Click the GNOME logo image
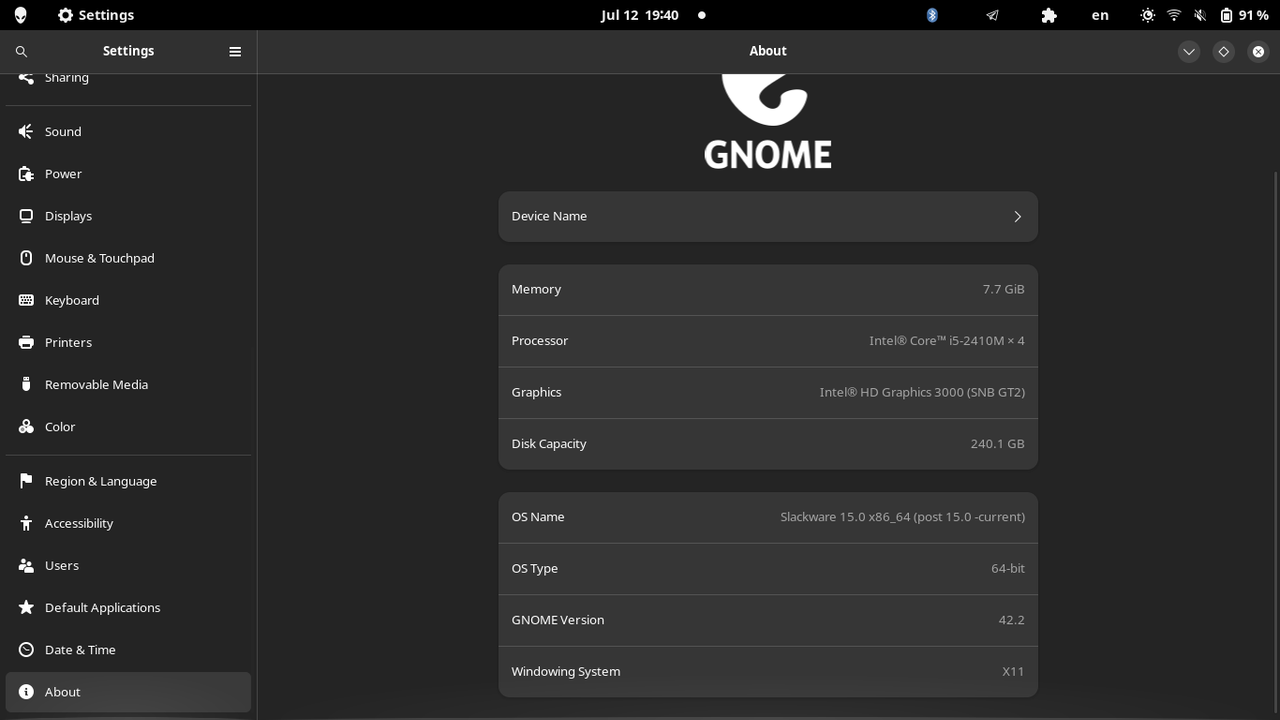 point(767,121)
